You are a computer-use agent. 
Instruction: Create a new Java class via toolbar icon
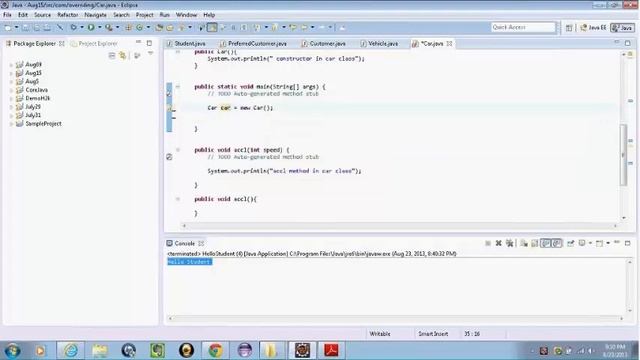coord(140,27)
